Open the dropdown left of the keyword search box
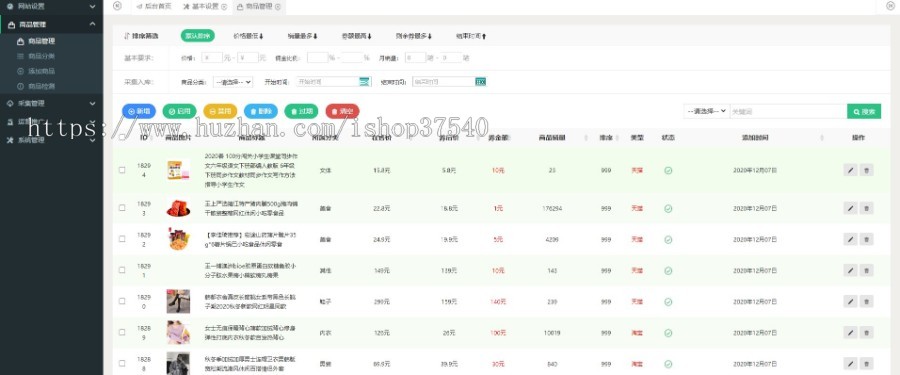 coord(707,111)
